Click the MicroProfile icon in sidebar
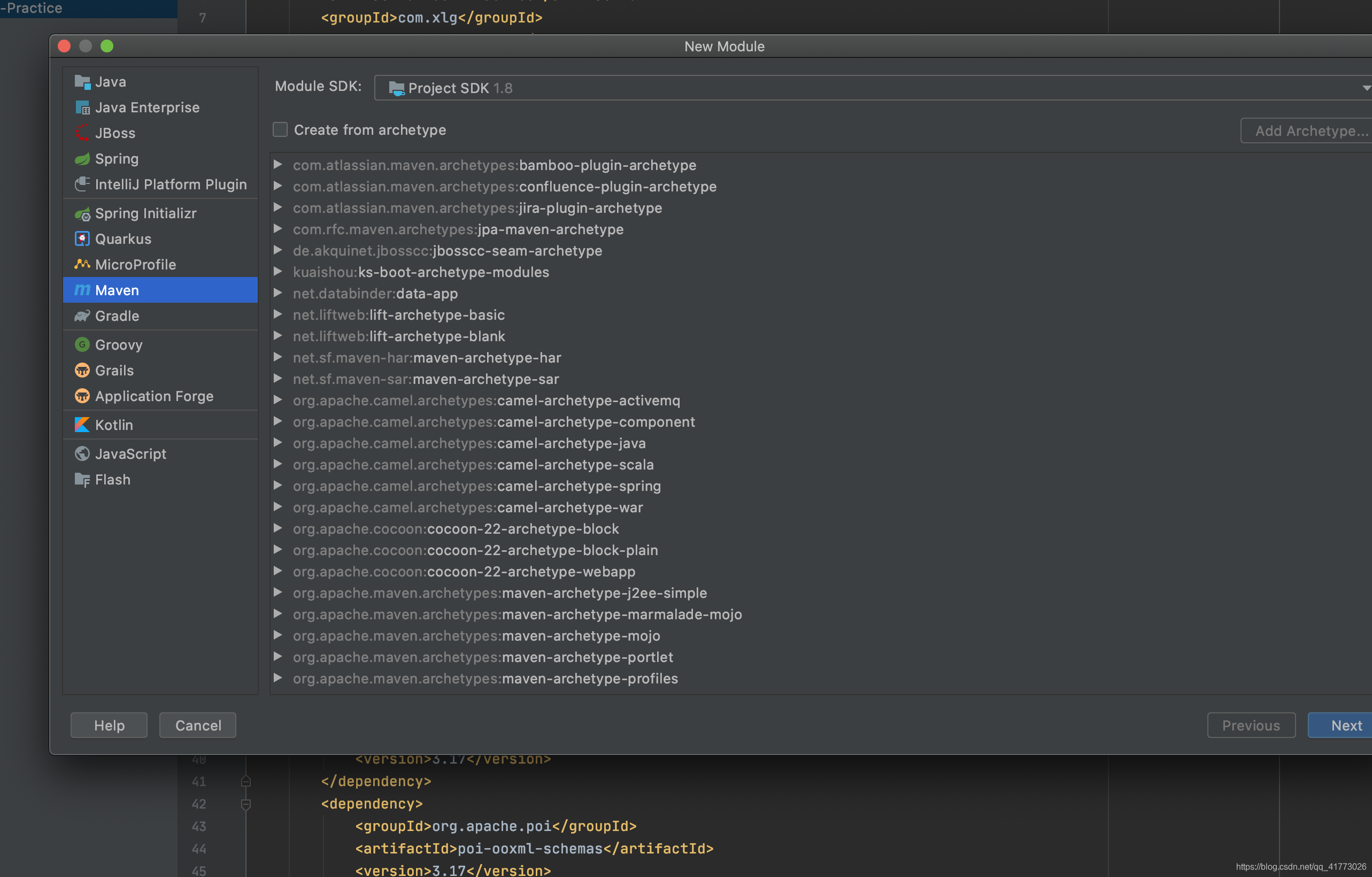The height and width of the screenshot is (877, 1372). pyautogui.click(x=82, y=264)
